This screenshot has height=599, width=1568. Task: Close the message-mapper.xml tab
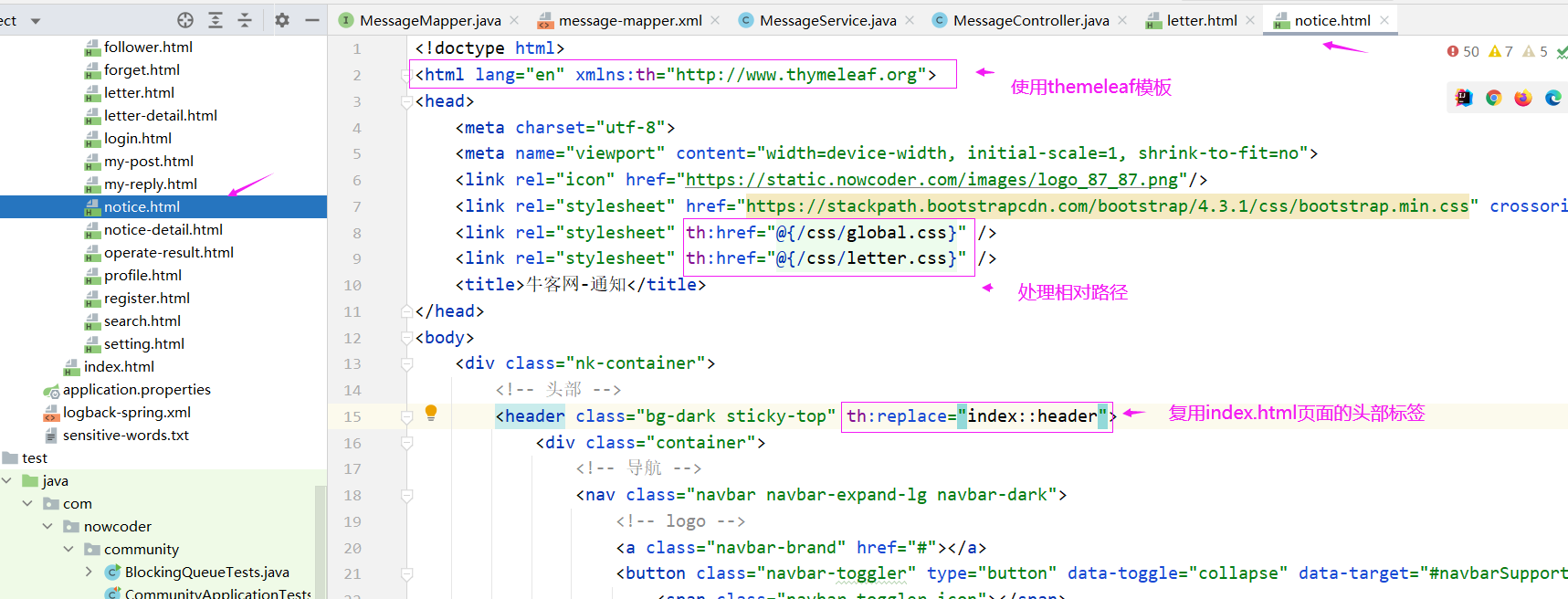click(x=715, y=20)
